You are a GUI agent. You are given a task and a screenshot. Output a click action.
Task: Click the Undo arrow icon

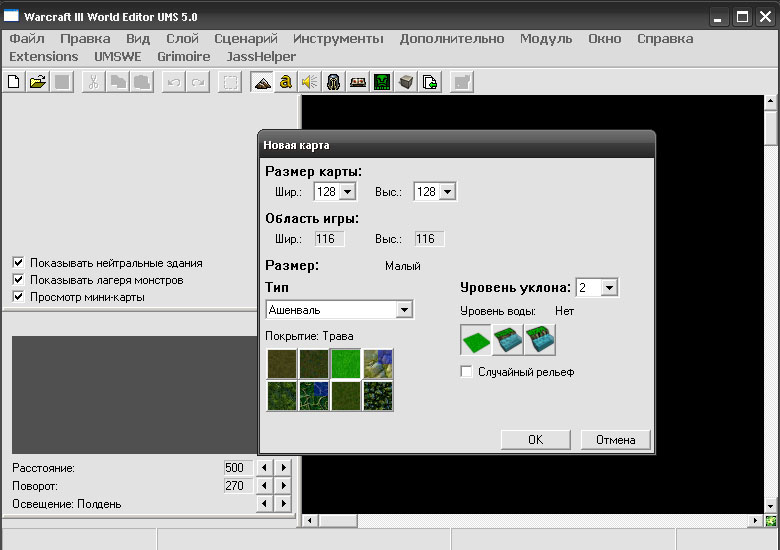174,82
